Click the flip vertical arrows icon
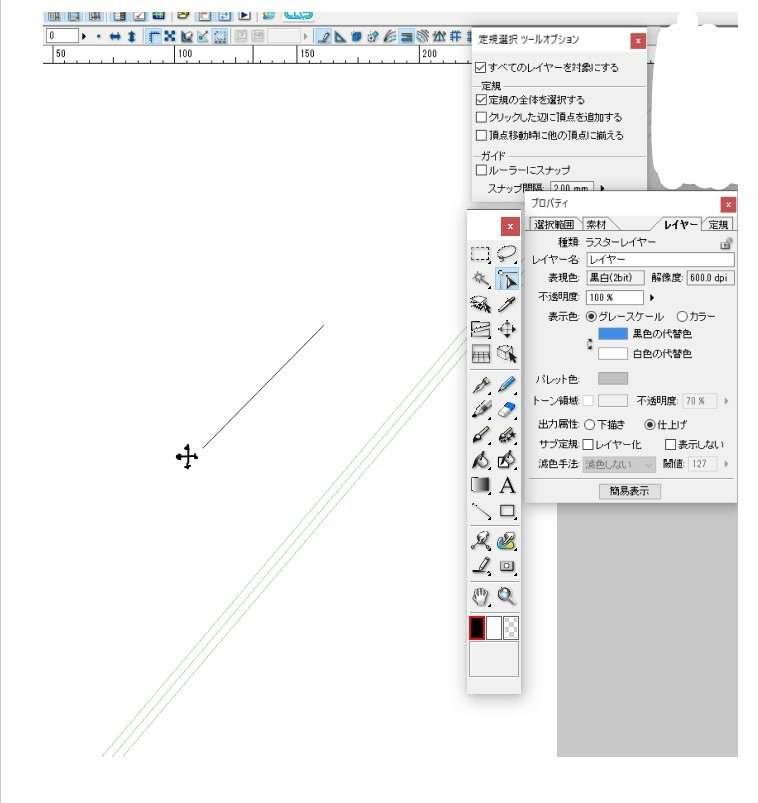758x803 pixels. (x=132, y=36)
